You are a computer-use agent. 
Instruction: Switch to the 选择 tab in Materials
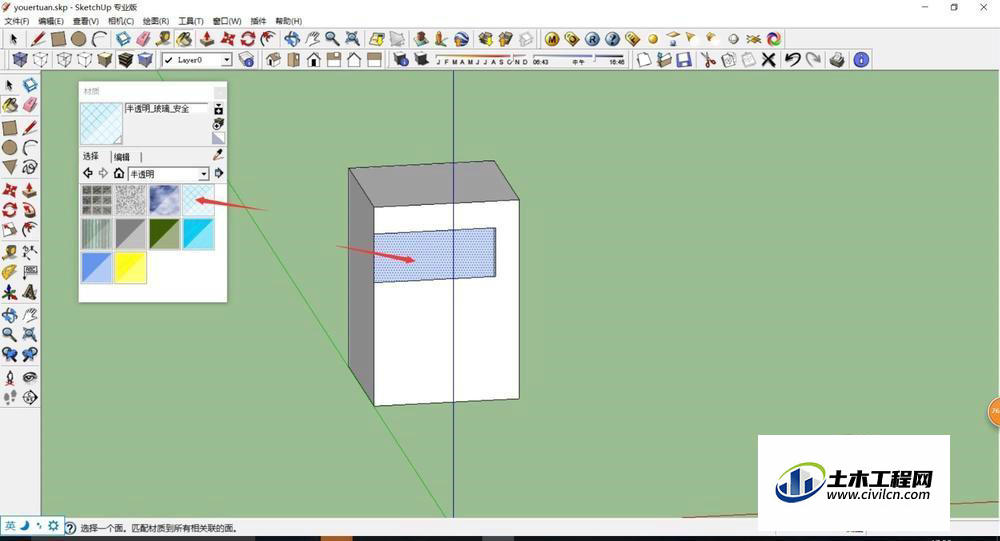[x=91, y=156]
